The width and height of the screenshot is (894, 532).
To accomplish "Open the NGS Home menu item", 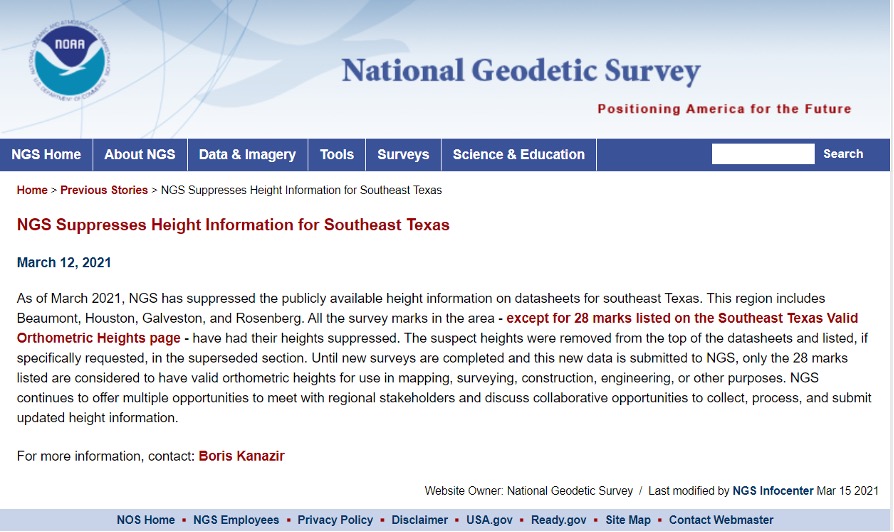I will [x=46, y=154].
